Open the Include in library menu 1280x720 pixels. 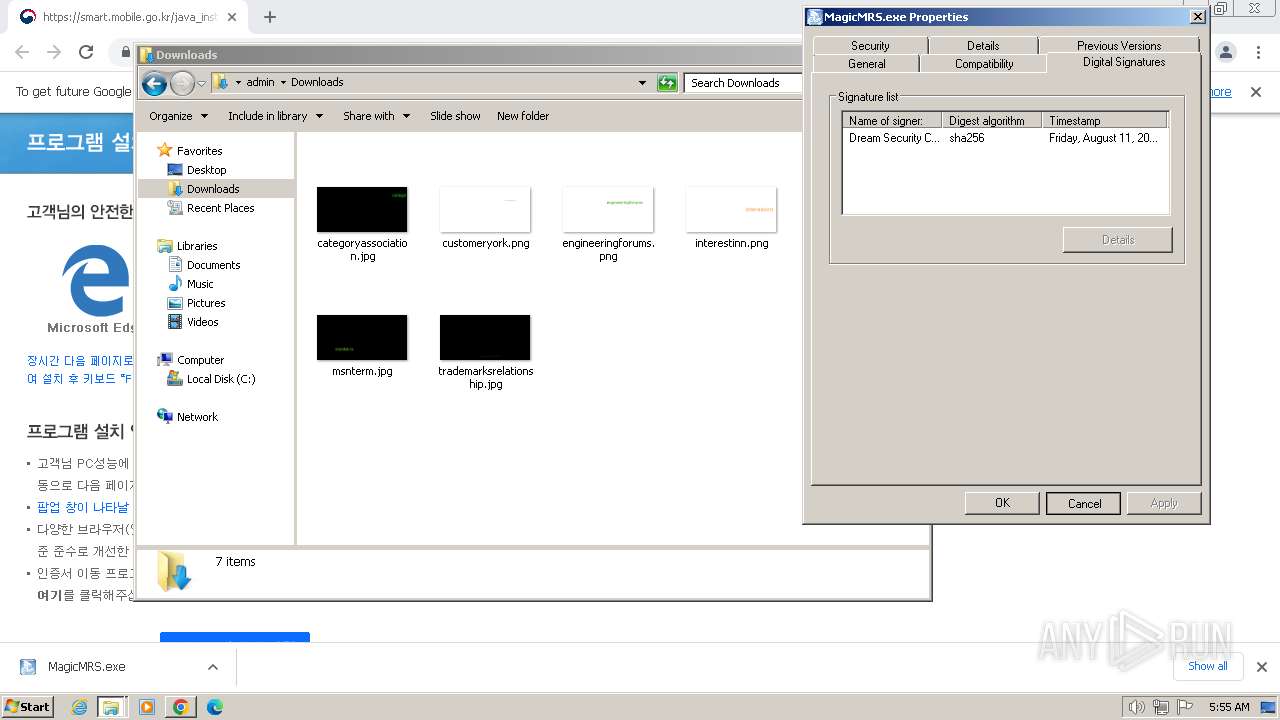point(275,116)
